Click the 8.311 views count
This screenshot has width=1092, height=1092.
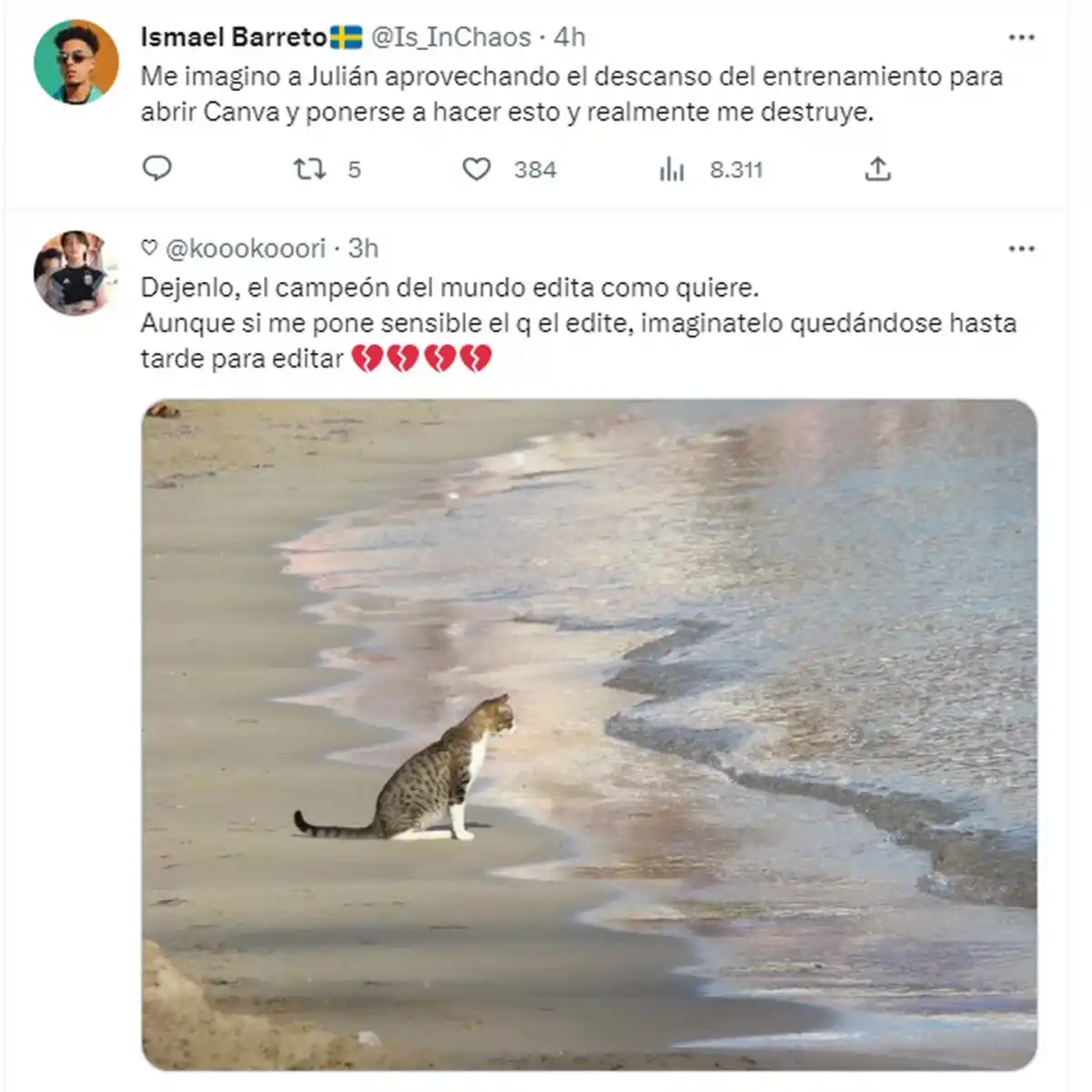pyautogui.click(x=735, y=170)
